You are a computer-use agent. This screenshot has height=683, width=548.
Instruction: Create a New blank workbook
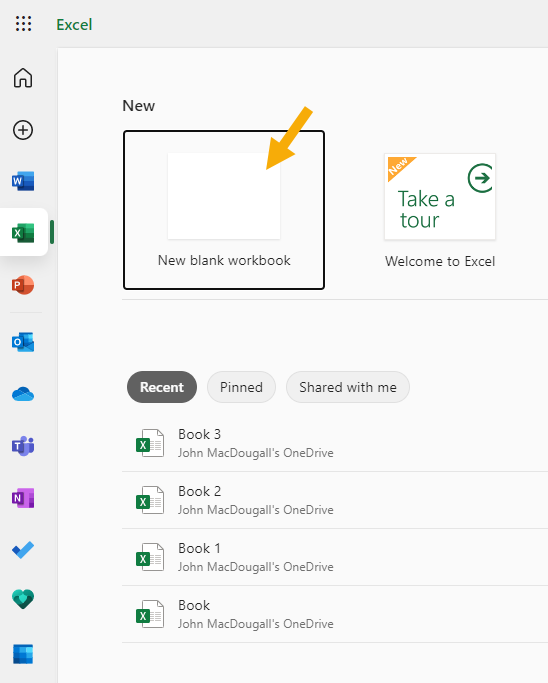(x=224, y=210)
